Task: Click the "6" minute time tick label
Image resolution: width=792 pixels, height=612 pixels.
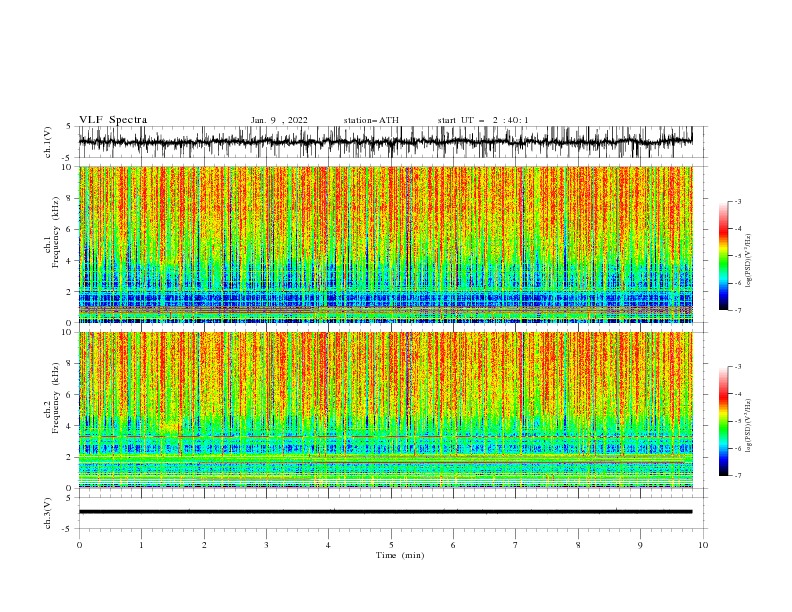Action: point(453,545)
